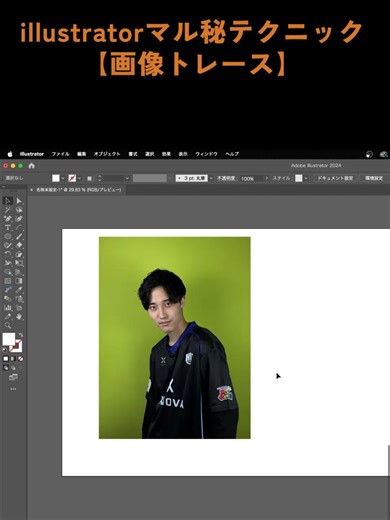Select the Gradient tool
390x520 pixels.
click(19, 281)
